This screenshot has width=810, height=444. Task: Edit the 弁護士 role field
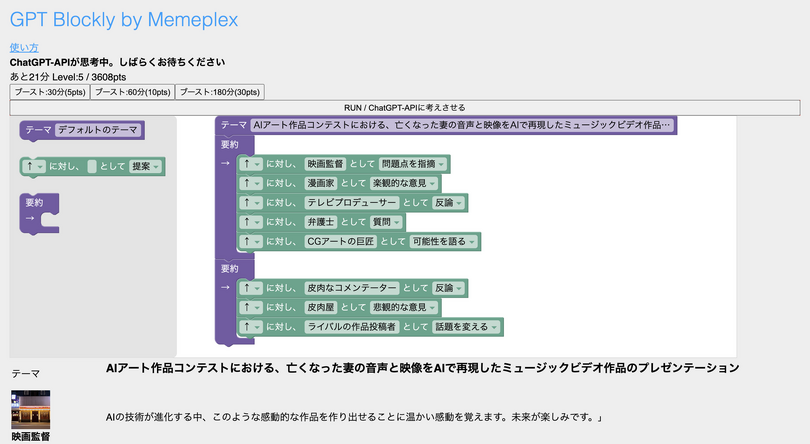(321, 222)
